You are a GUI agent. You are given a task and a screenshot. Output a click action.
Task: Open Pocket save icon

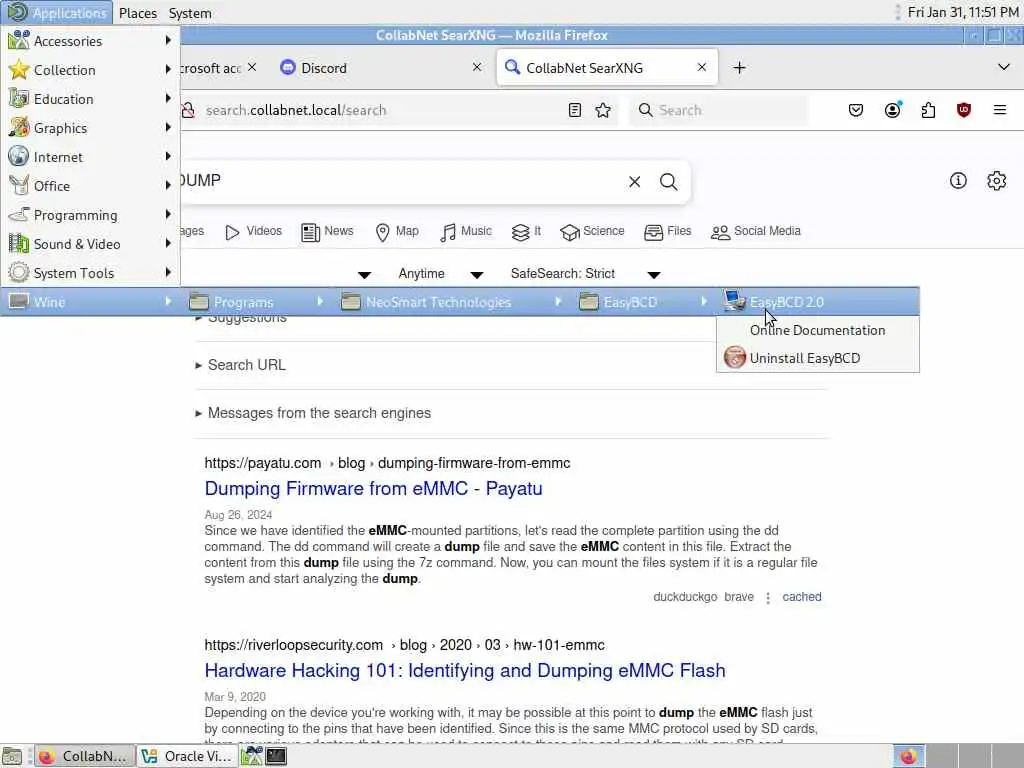coord(856,110)
